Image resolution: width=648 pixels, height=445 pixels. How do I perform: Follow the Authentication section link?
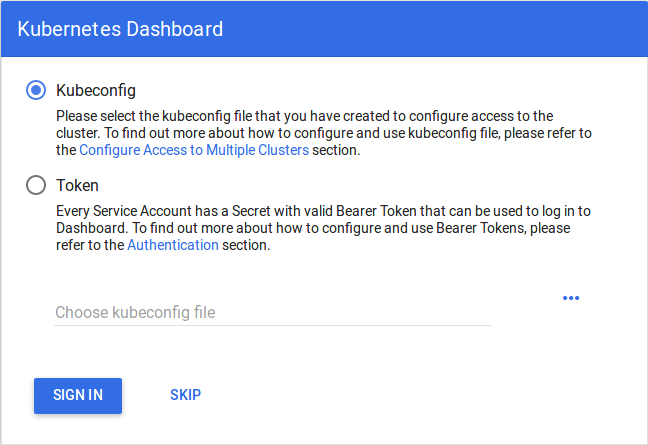[x=173, y=245]
